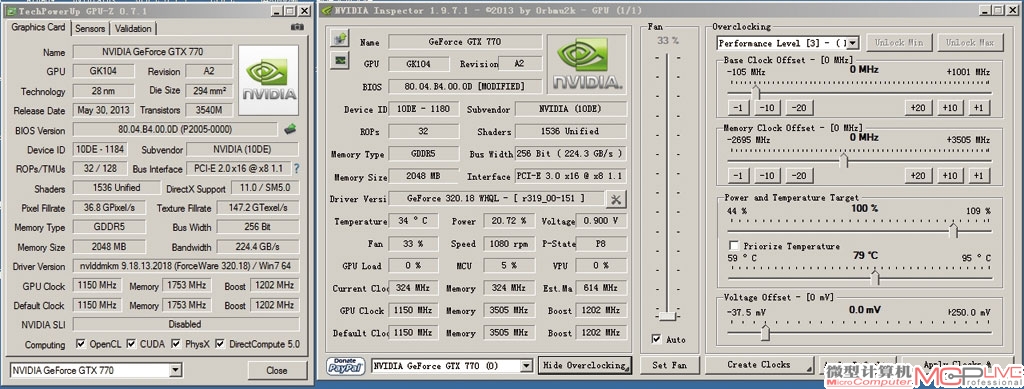Screen dimensions: 1024x389
Task: Click the GPU-Z Close button
Action: click(277, 370)
